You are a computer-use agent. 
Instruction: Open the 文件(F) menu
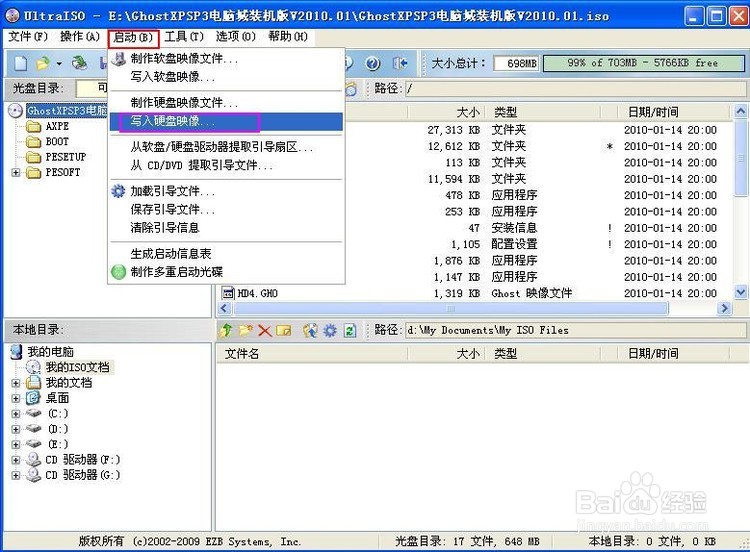click(28, 36)
